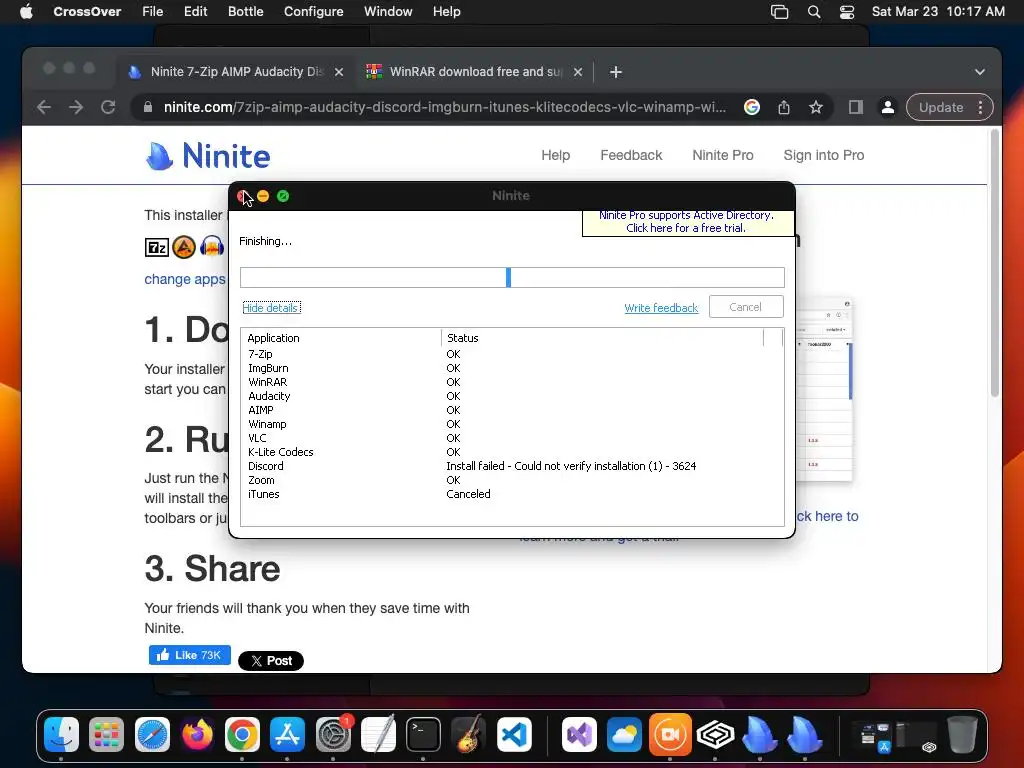Bookmark this page with the star
The width and height of the screenshot is (1024, 768).
tap(816, 107)
